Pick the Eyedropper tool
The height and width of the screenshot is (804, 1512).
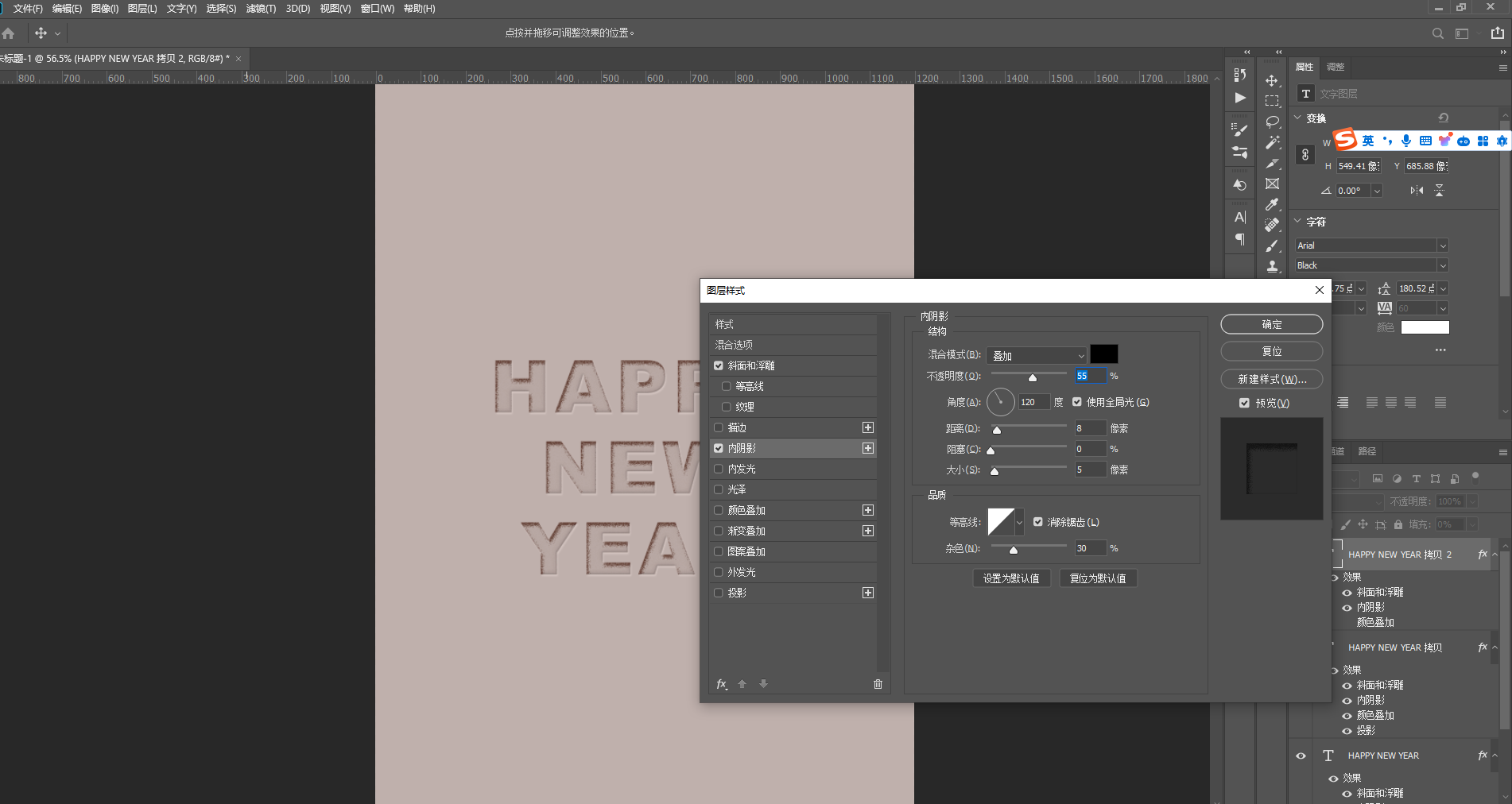1272,204
